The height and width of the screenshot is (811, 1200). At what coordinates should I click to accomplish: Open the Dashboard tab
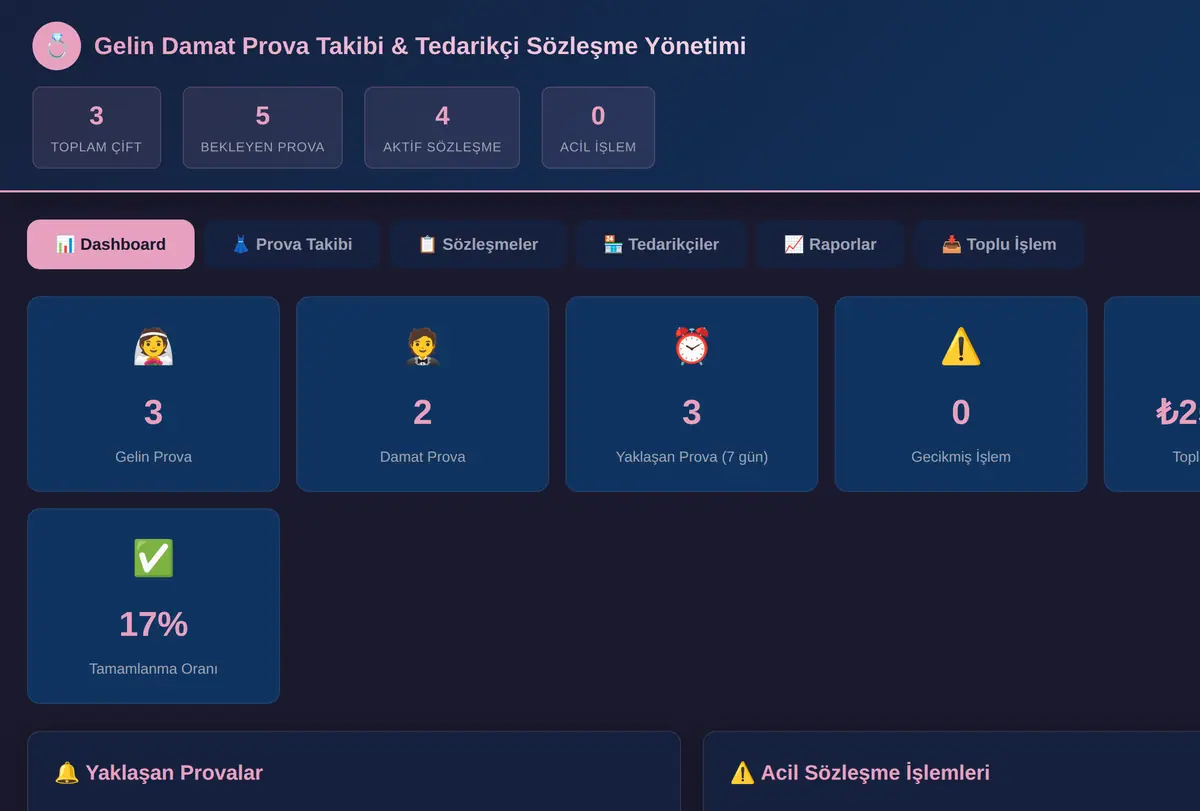pyautogui.click(x=111, y=244)
